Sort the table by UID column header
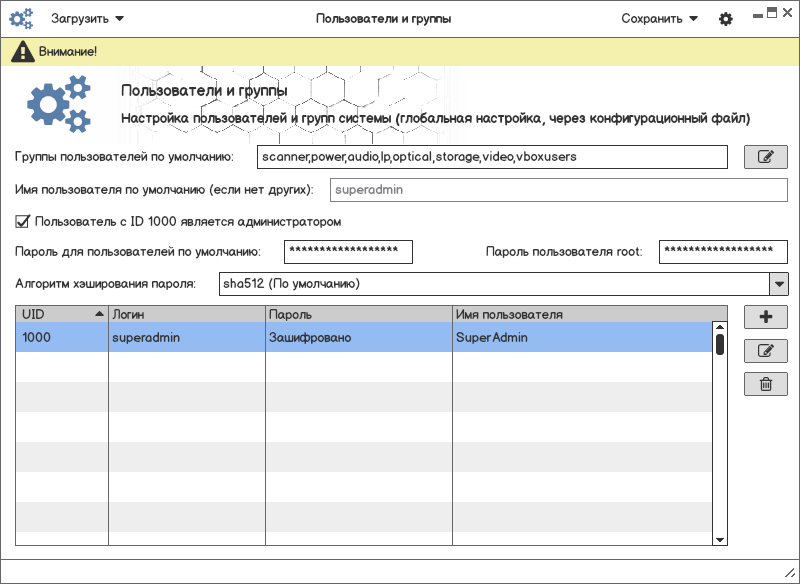The width and height of the screenshot is (800, 584). click(61, 314)
